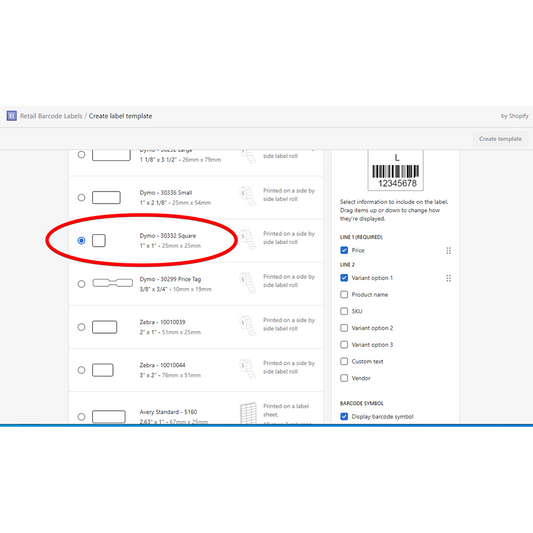Click the Retail Barcode Labels app icon
Screen dimensions: 533x533
coord(12,116)
